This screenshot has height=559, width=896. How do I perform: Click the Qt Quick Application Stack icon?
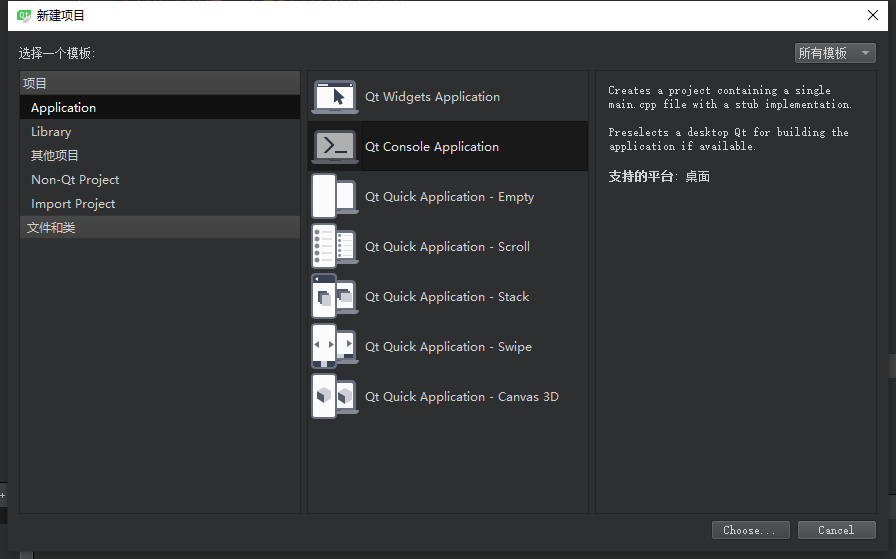[x=335, y=296]
